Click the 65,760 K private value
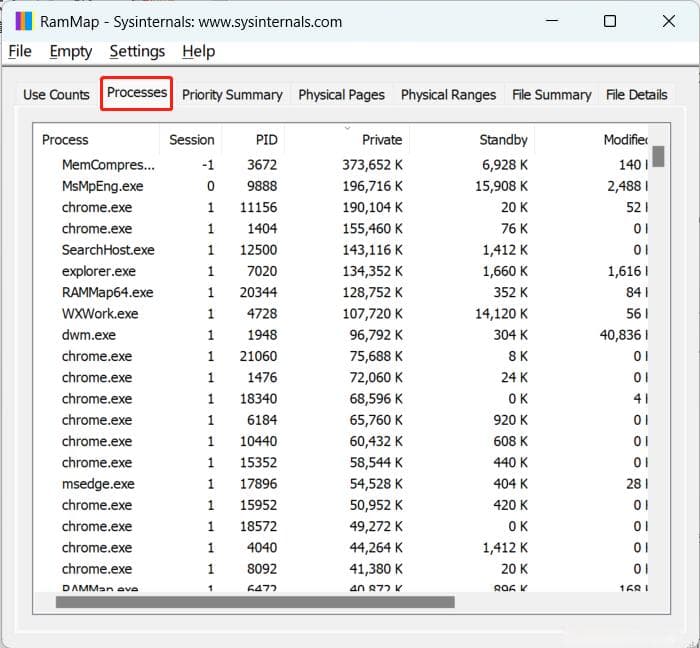 click(376, 420)
